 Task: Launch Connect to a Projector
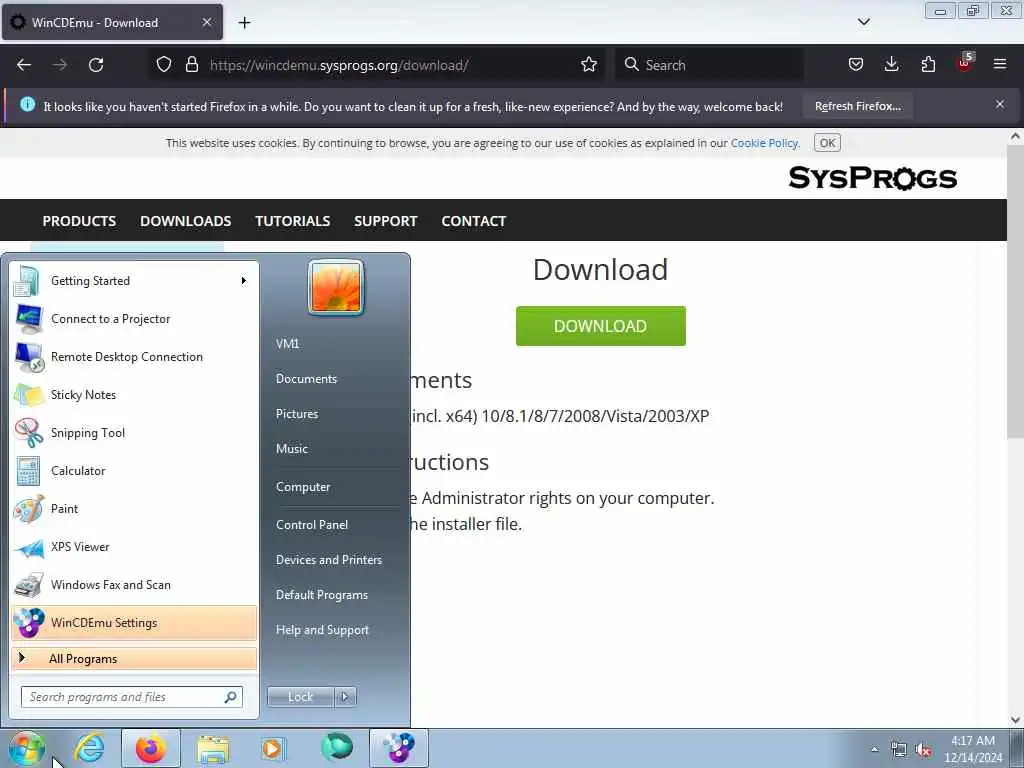tap(134, 319)
